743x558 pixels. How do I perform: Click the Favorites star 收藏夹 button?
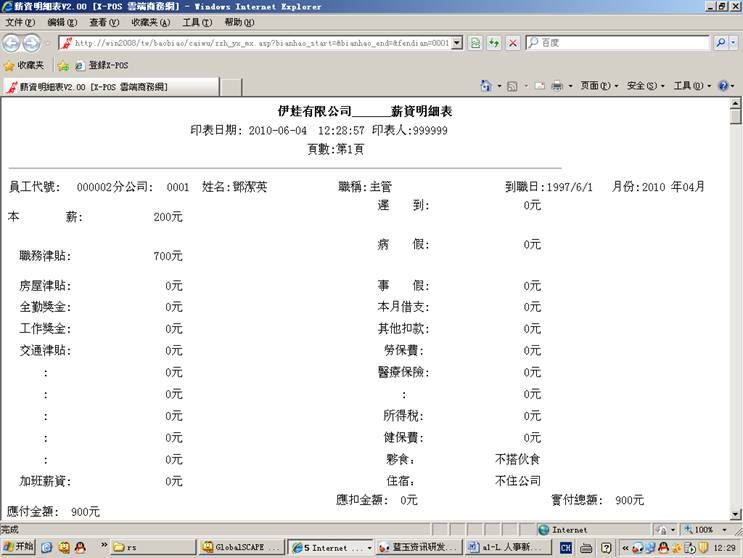click(24, 65)
